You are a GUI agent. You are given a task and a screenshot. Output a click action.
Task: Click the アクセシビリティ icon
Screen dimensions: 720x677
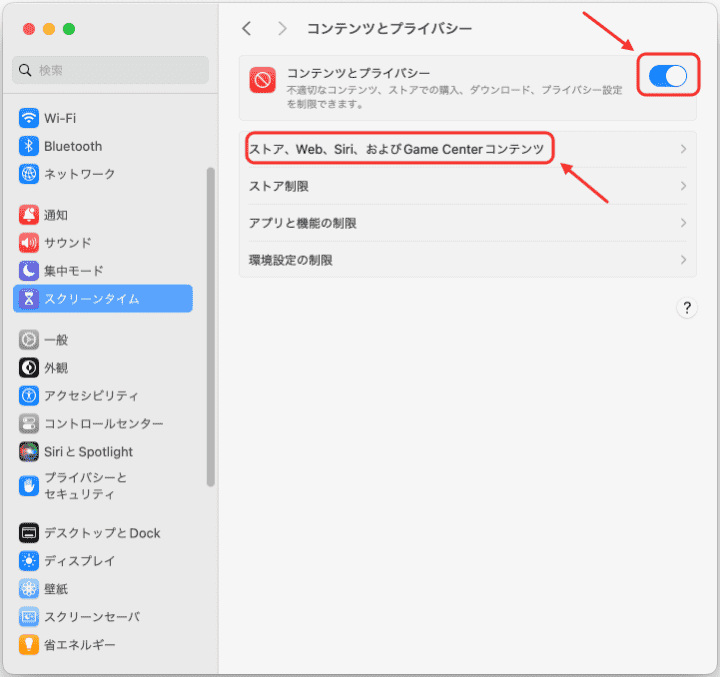point(28,396)
